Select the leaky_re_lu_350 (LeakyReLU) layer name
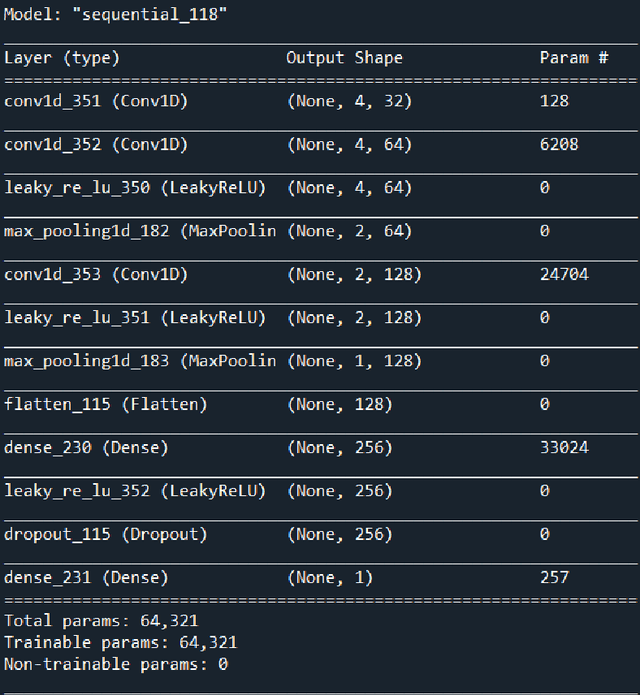The width and height of the screenshot is (640, 695). pyautogui.click(x=135, y=187)
